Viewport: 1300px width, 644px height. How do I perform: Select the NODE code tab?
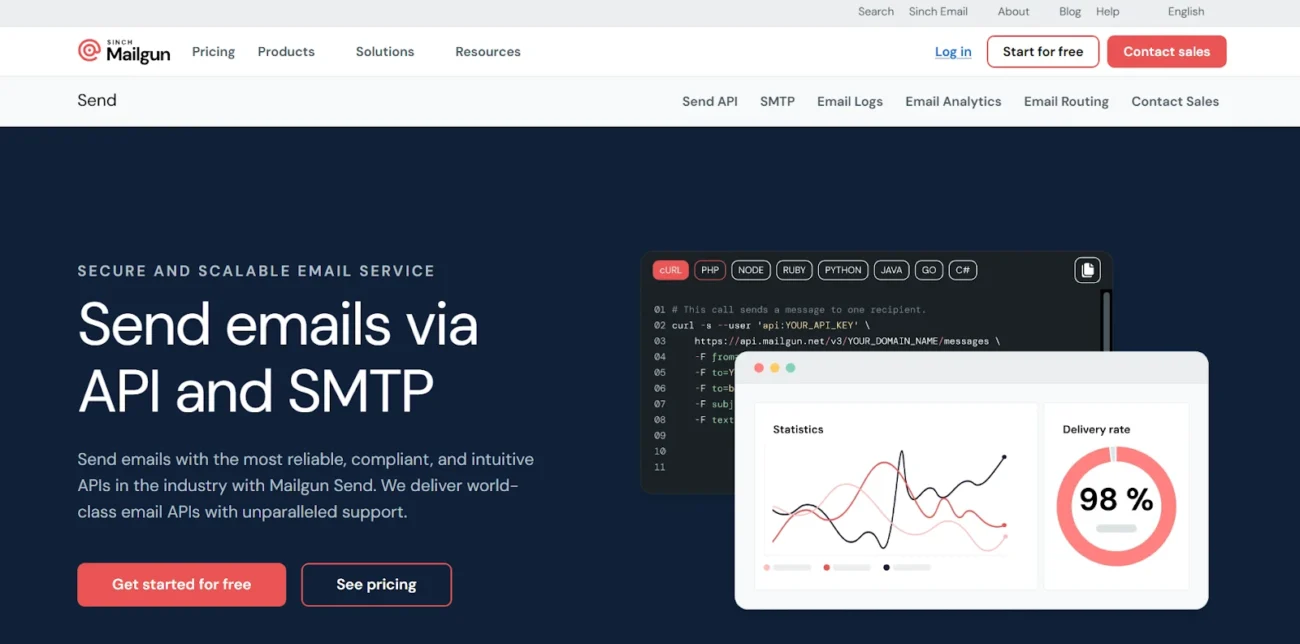(751, 270)
